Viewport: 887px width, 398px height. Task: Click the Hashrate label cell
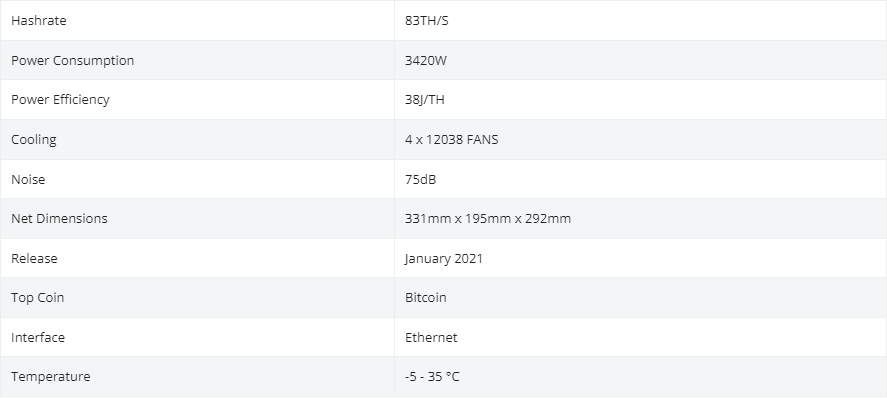pyautogui.click(x=197, y=20)
